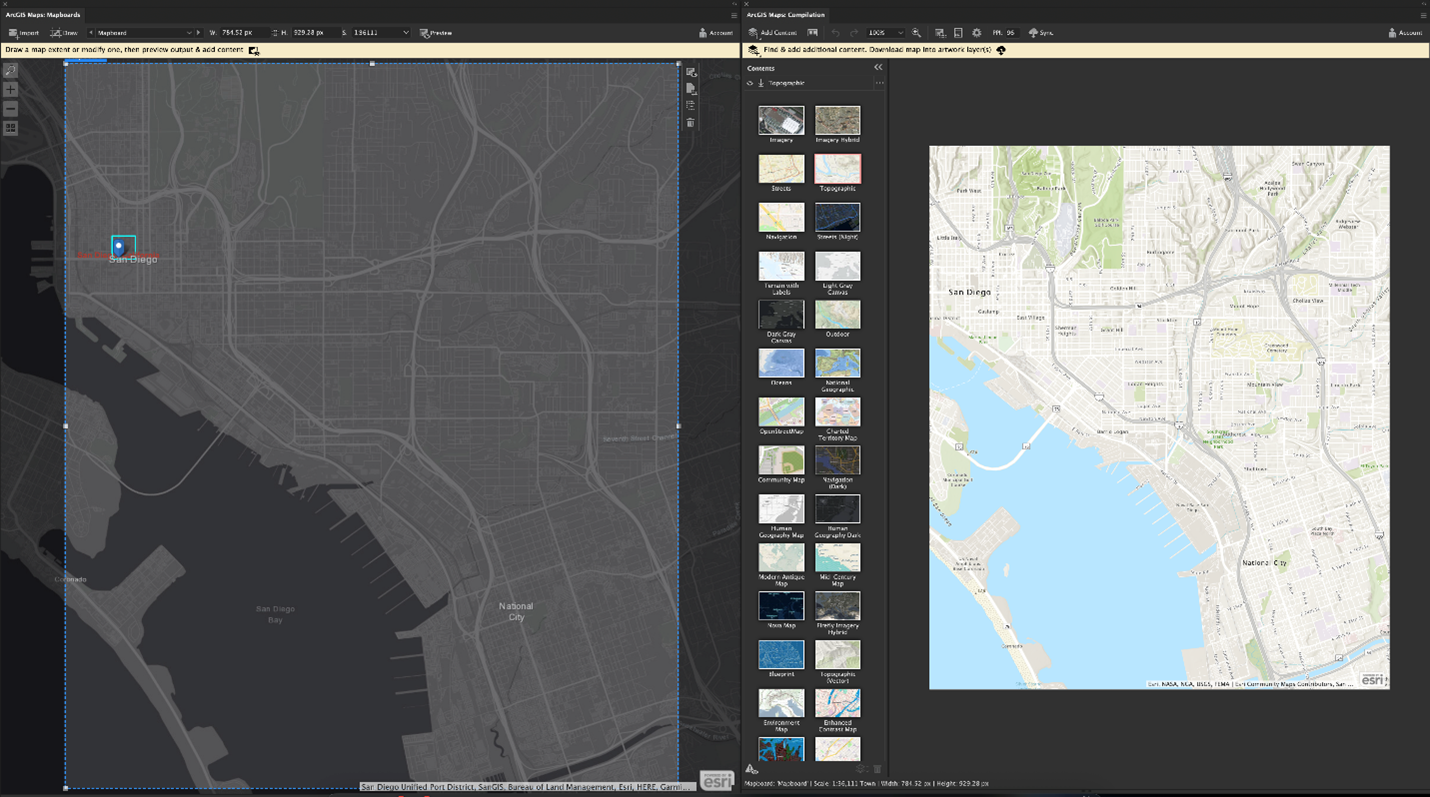Image resolution: width=1430 pixels, height=797 pixels.
Task: Click the Sync cloud icon
Action: [1034, 33]
